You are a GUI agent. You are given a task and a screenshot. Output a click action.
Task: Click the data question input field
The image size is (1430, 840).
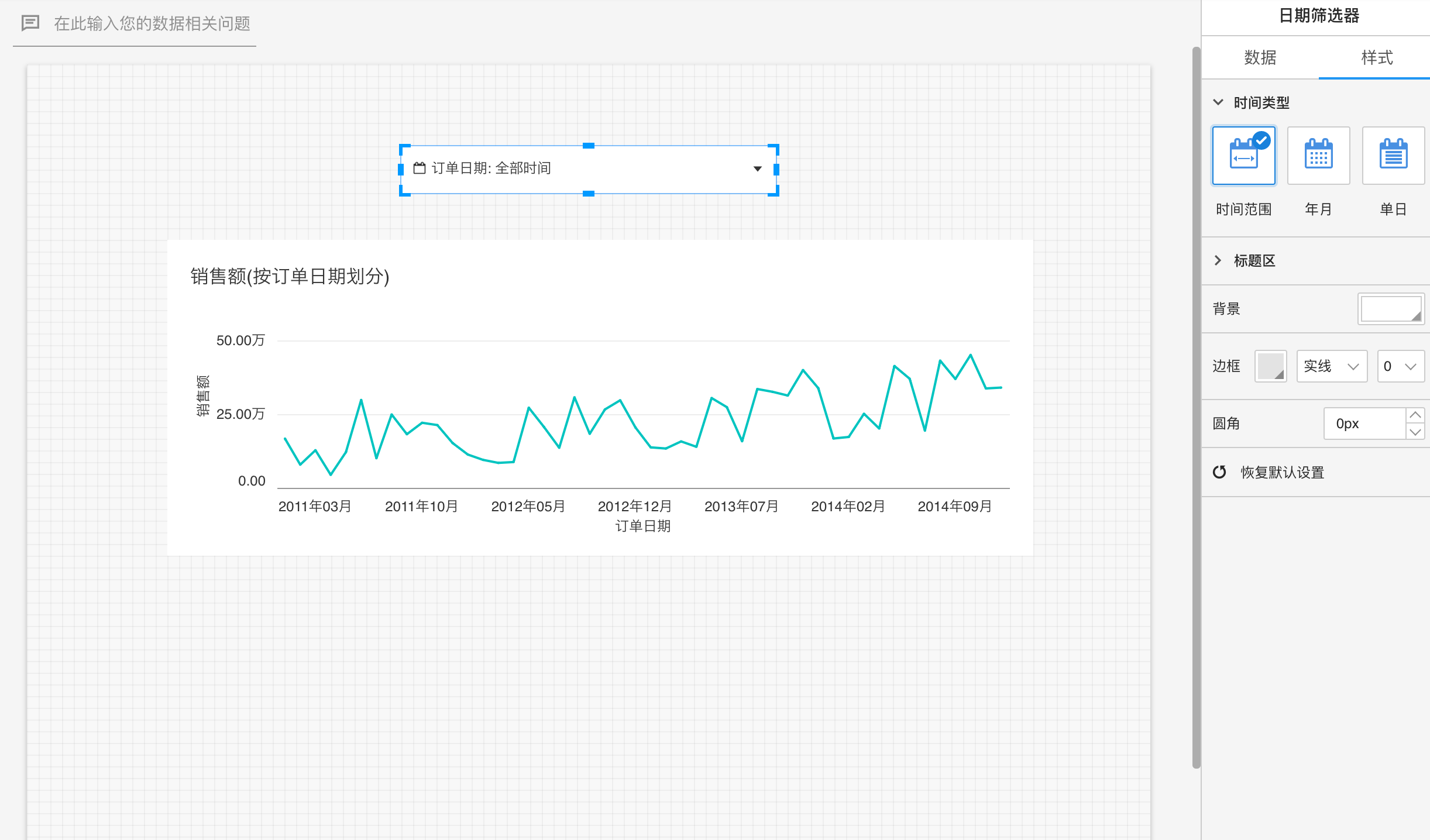point(152,23)
